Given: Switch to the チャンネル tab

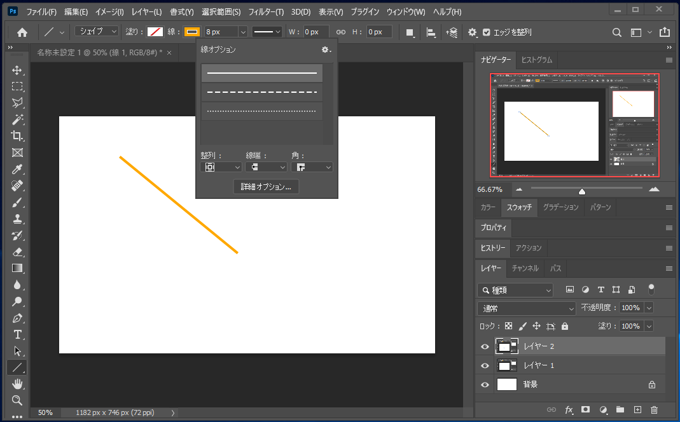Looking at the screenshot, I should tap(525, 268).
